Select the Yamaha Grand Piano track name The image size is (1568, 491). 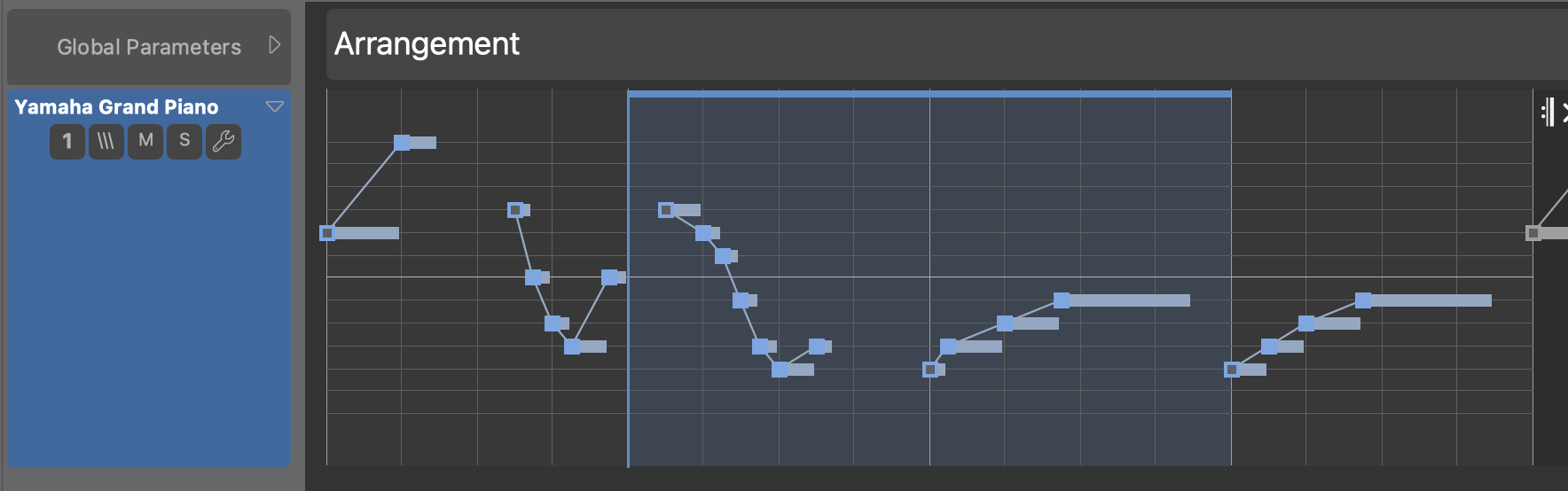[116, 107]
